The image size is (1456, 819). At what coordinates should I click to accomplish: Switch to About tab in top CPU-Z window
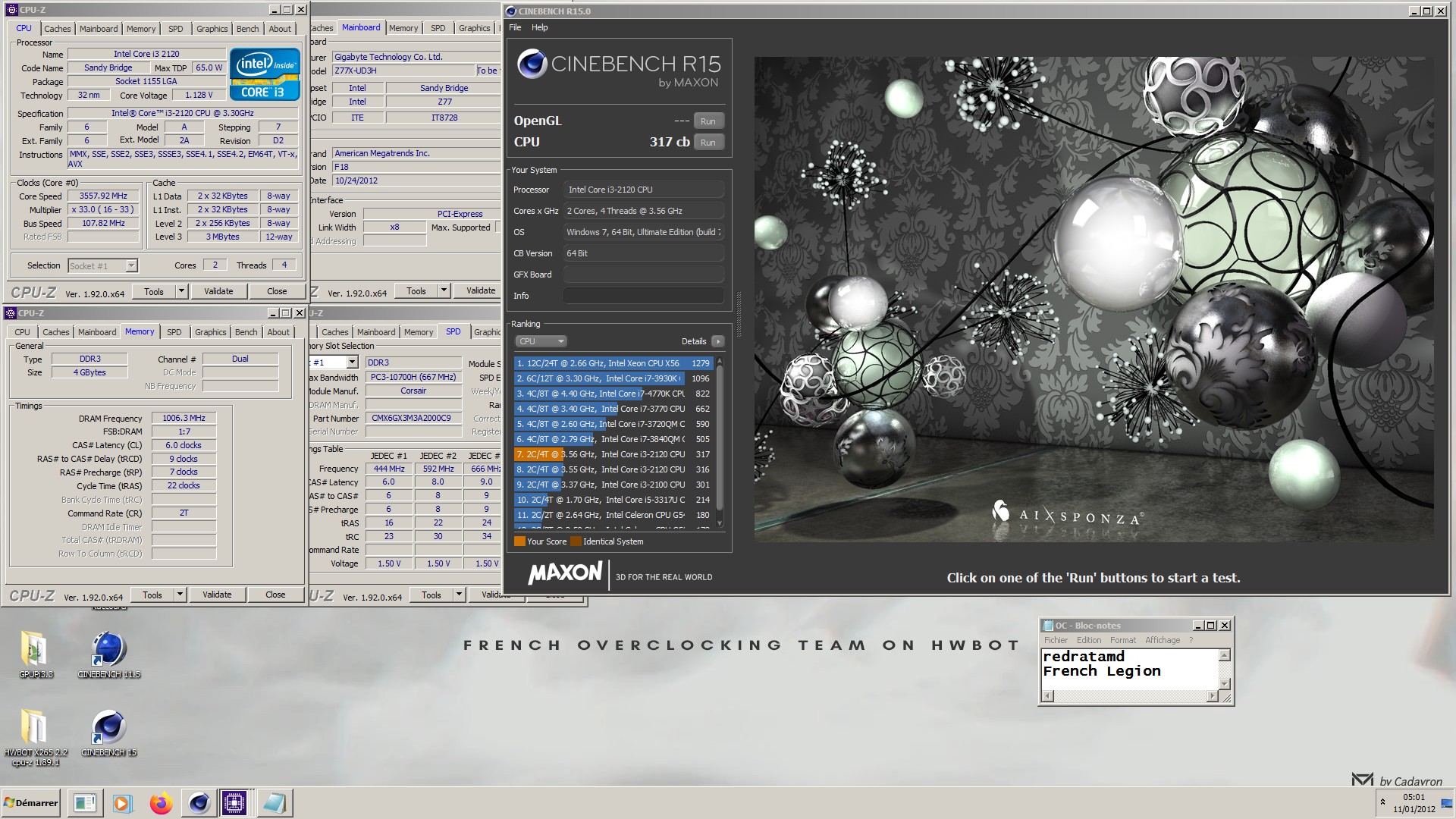pos(280,29)
